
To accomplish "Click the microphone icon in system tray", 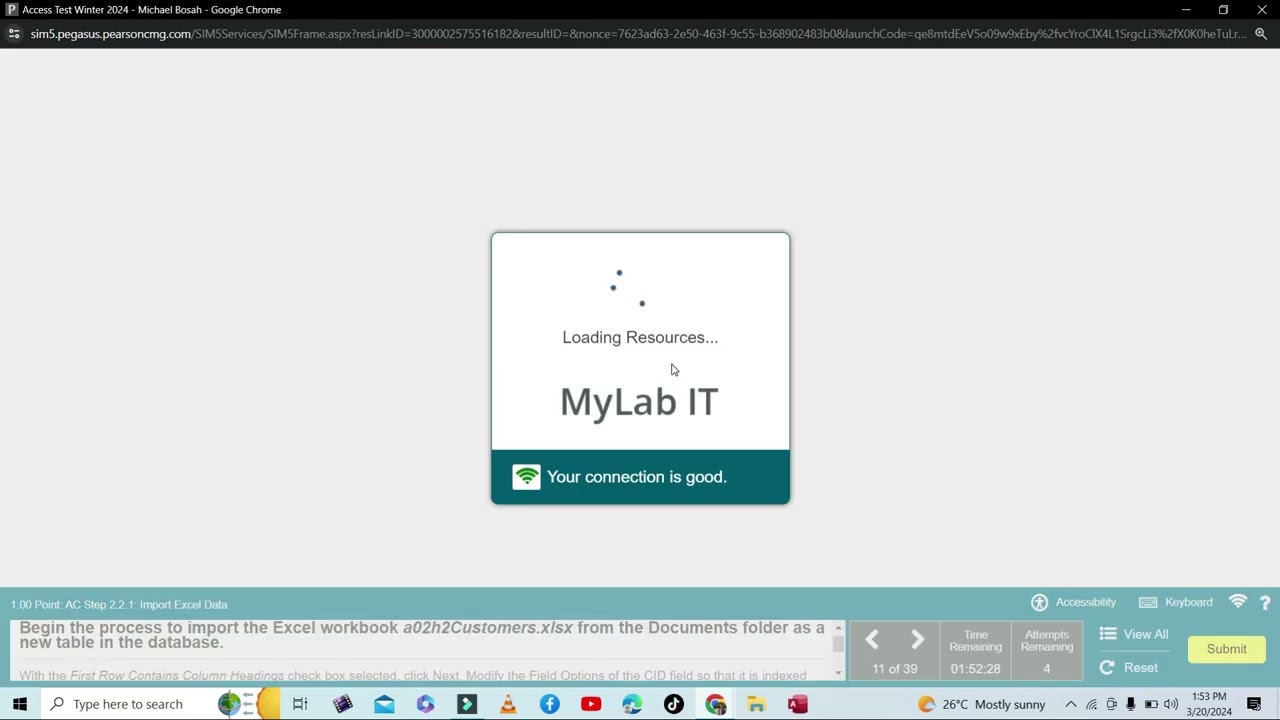I will pos(1131,704).
